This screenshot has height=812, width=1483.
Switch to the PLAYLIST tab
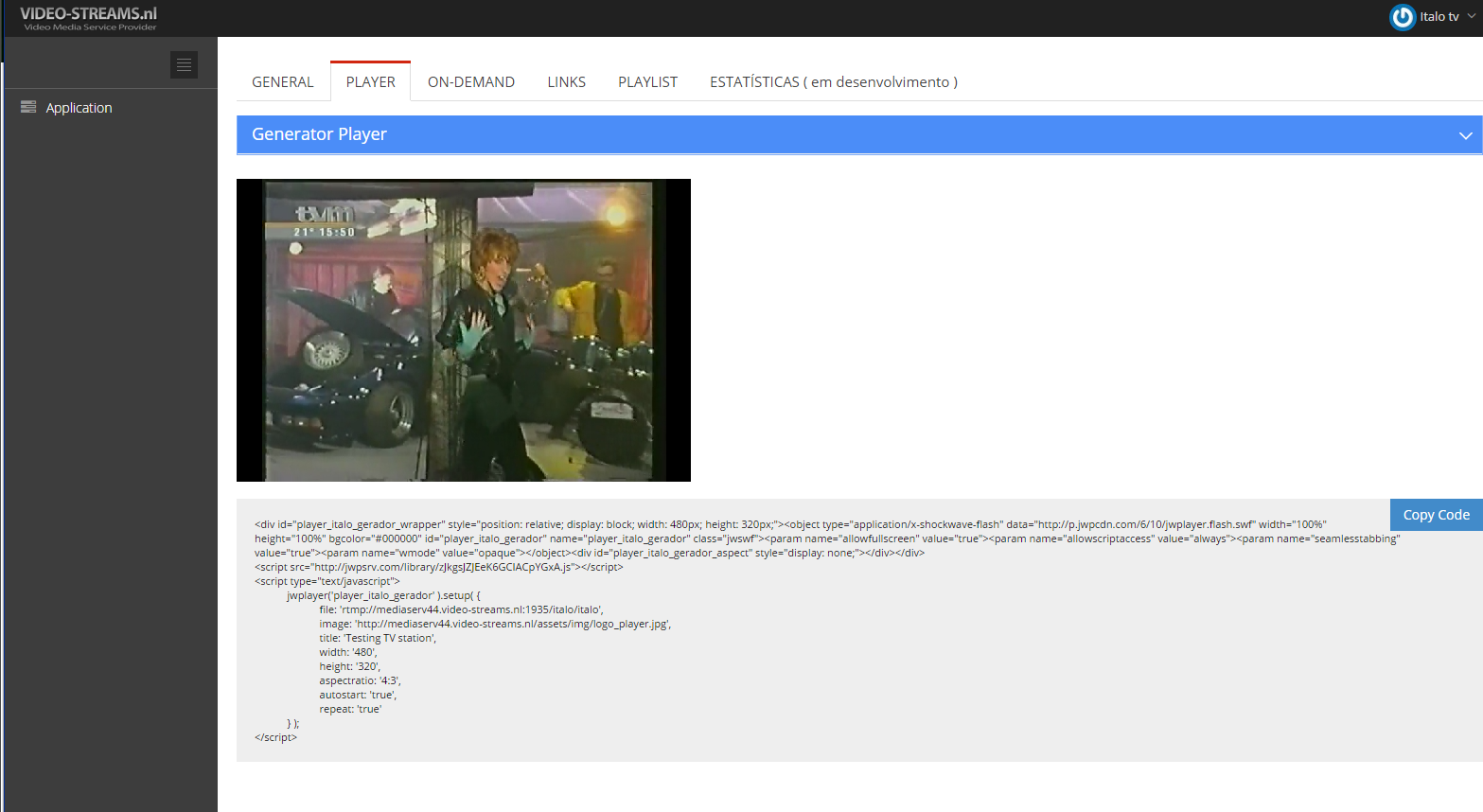[x=647, y=82]
